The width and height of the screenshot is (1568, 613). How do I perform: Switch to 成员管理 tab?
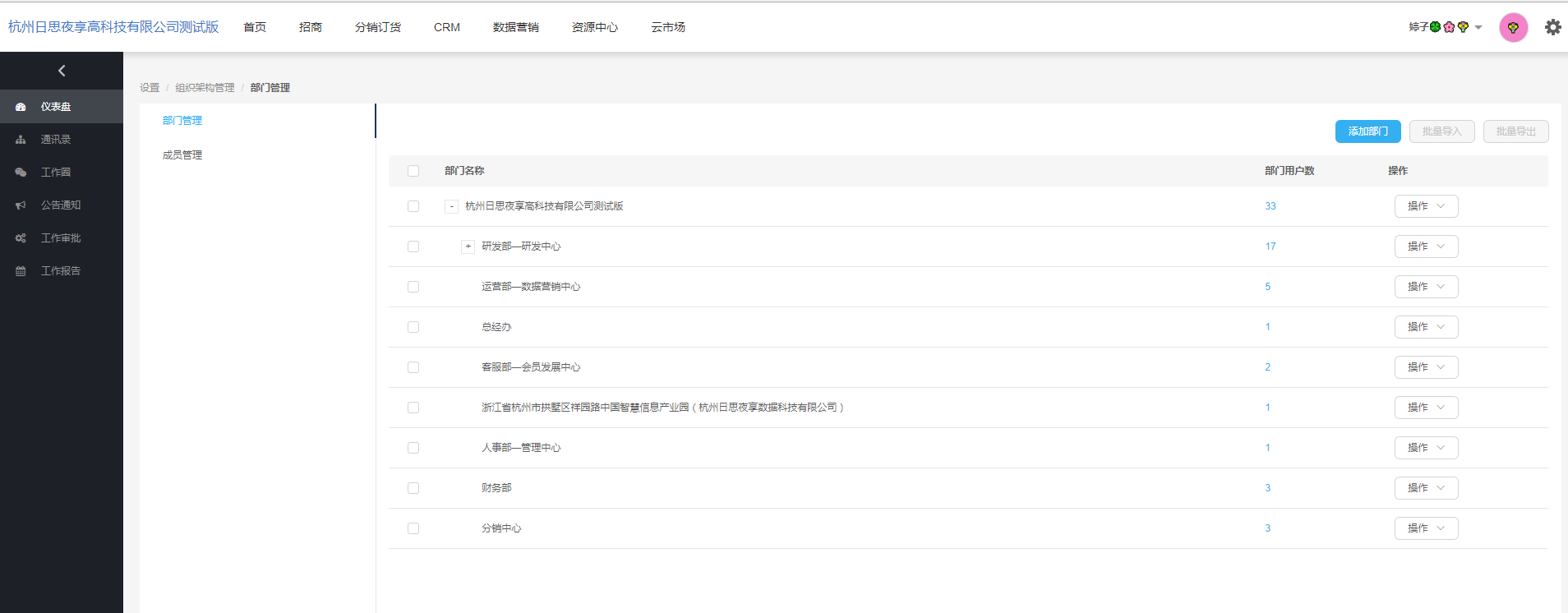pos(182,155)
